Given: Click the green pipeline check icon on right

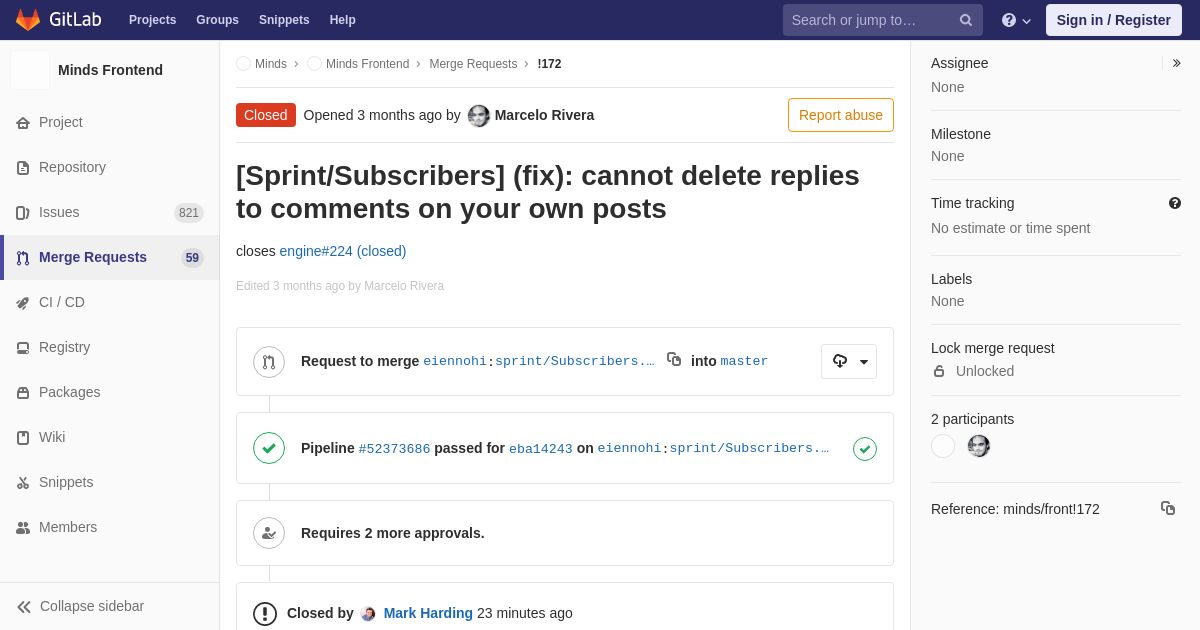Looking at the screenshot, I should click(865, 449).
